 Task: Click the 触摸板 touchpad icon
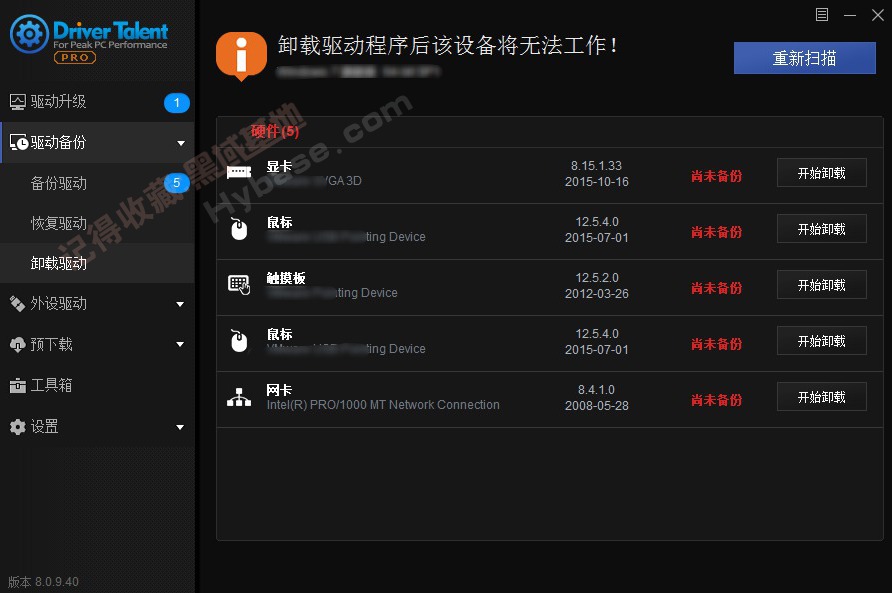pyautogui.click(x=239, y=285)
